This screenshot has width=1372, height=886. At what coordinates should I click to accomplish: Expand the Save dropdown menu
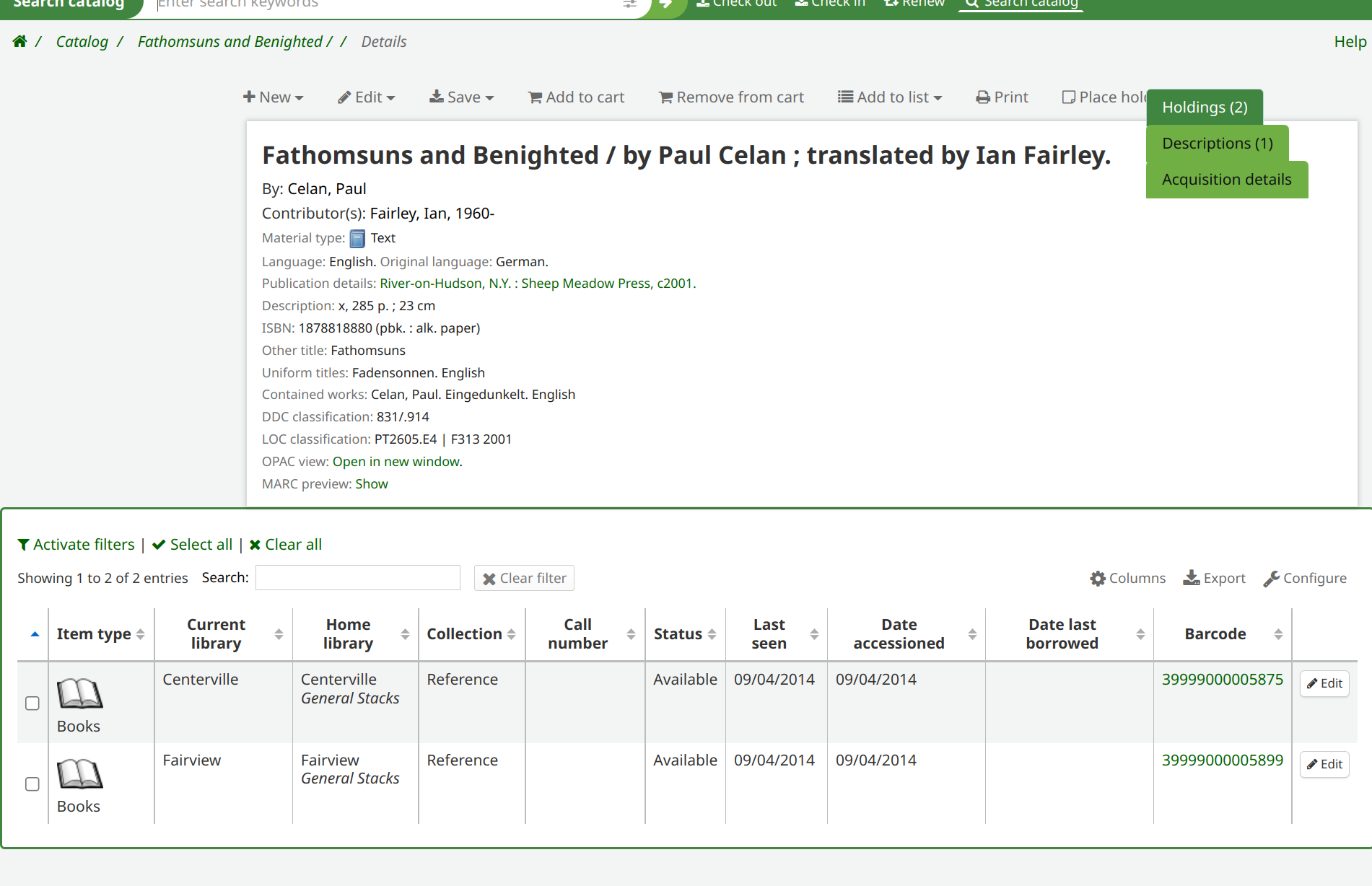point(461,97)
